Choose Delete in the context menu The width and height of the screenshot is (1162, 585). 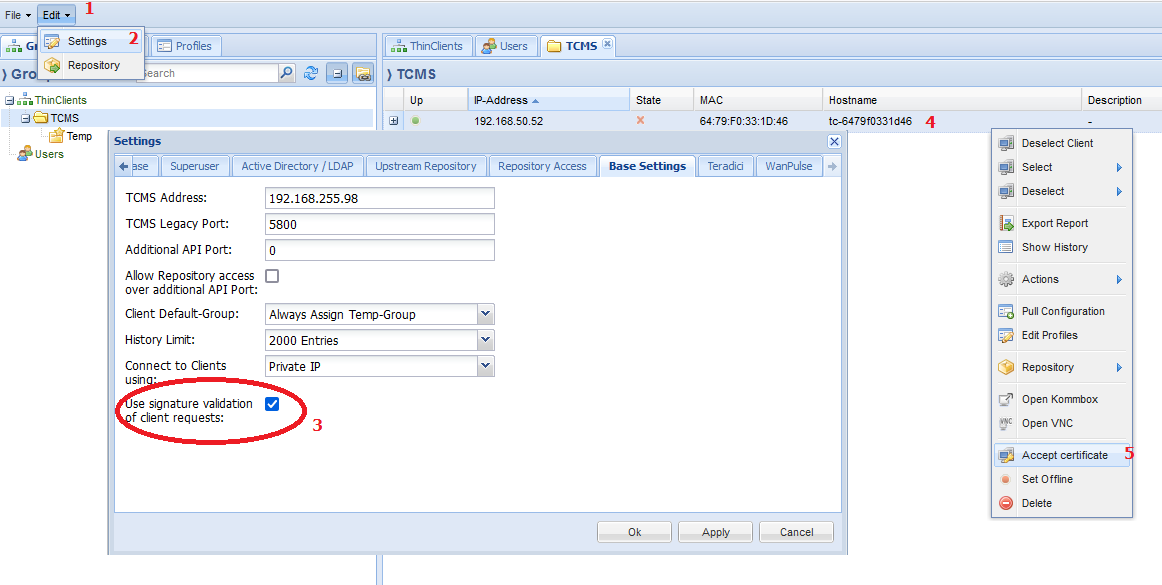pos(1061,503)
